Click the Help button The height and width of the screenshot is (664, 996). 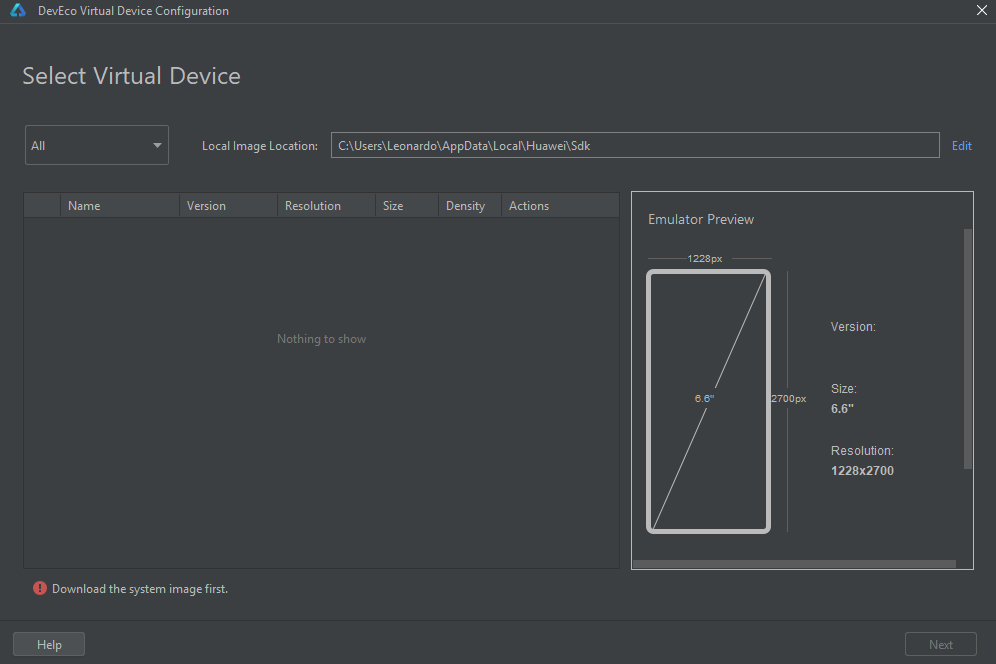point(49,644)
